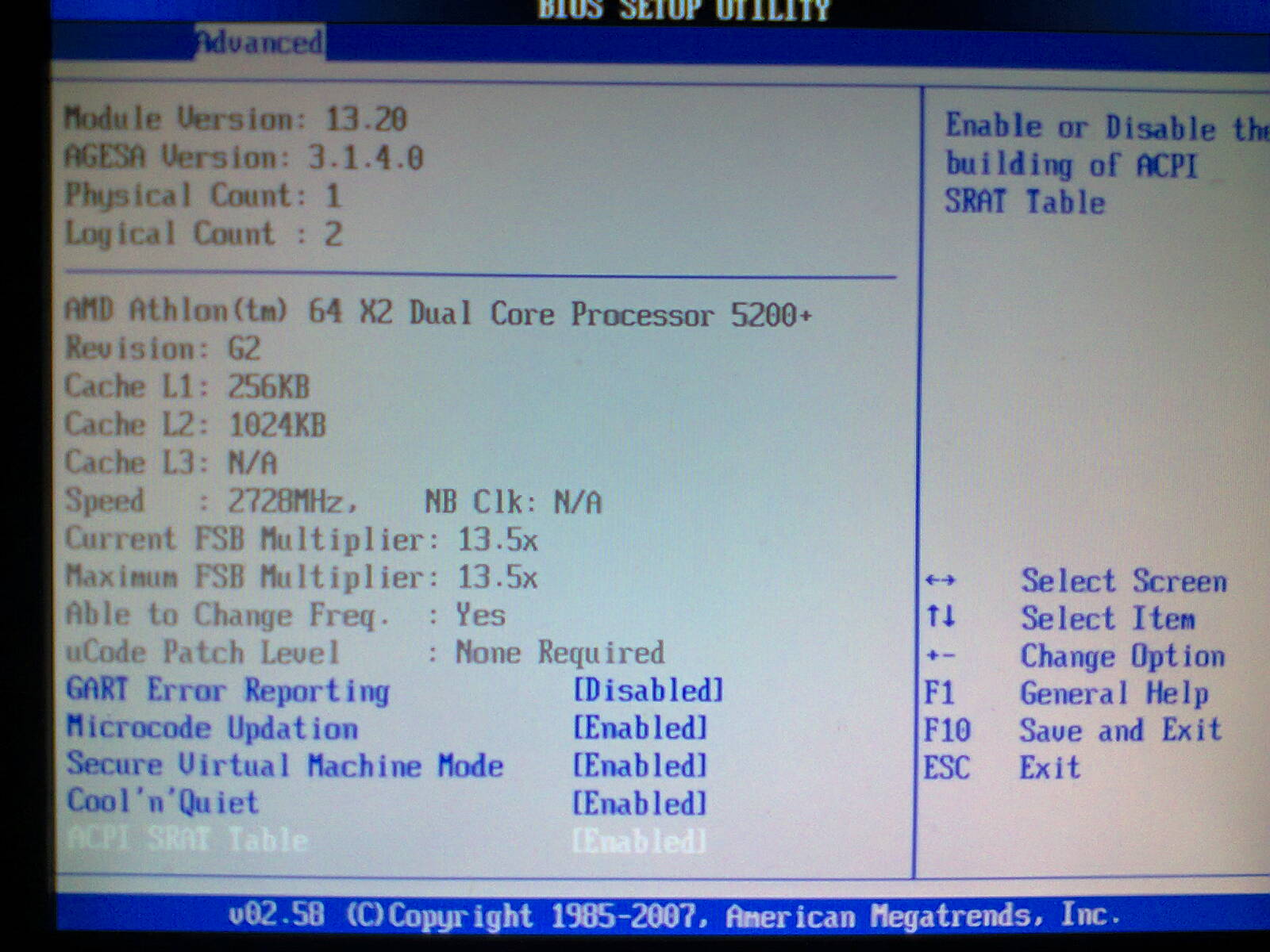Image resolution: width=1270 pixels, height=952 pixels.
Task: Click the ESC Exit hint
Action: point(1003,767)
